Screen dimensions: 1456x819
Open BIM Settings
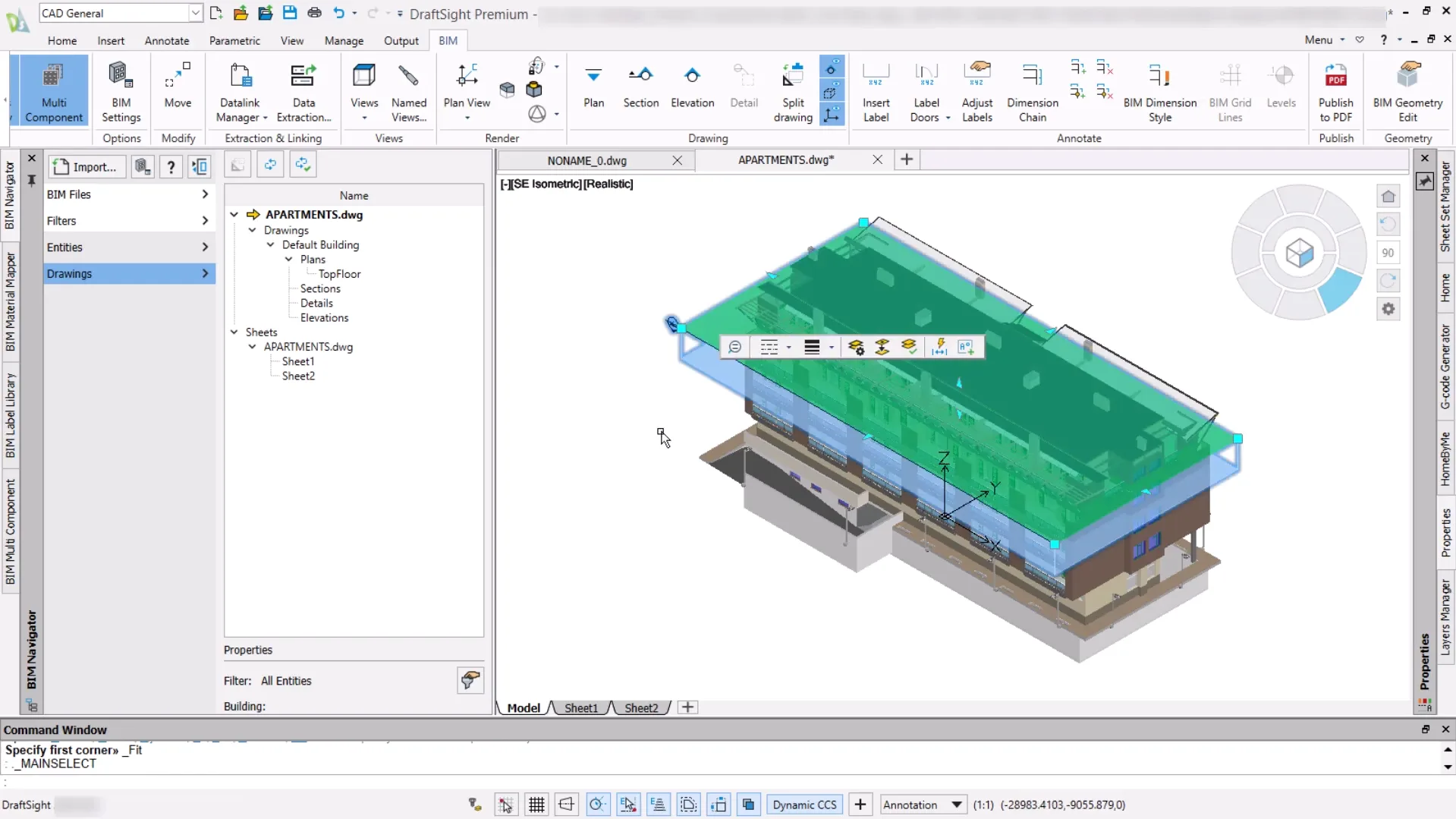pyautogui.click(x=121, y=91)
